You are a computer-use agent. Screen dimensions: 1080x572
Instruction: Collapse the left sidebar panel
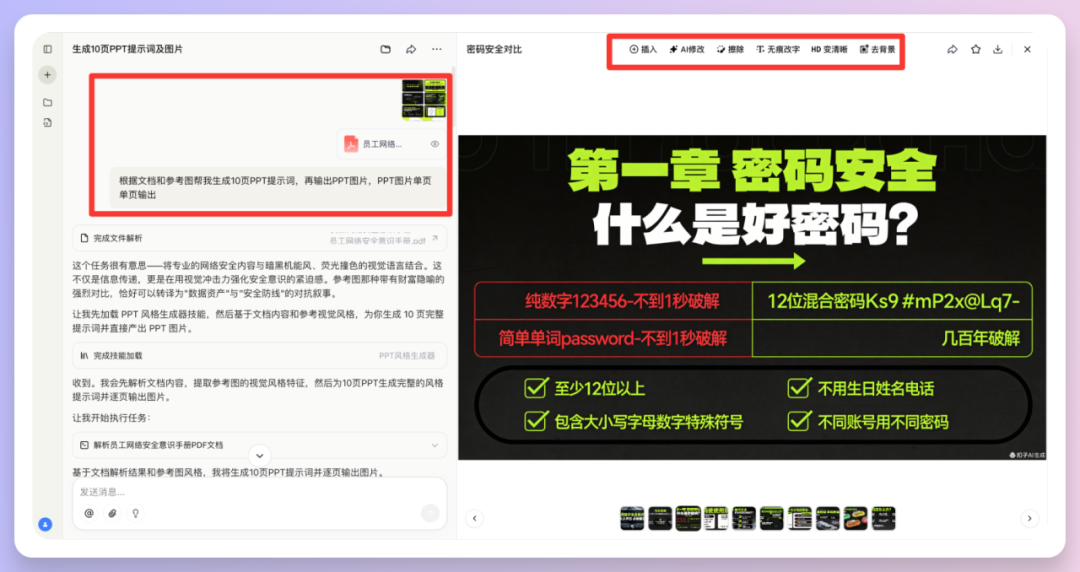click(x=47, y=49)
